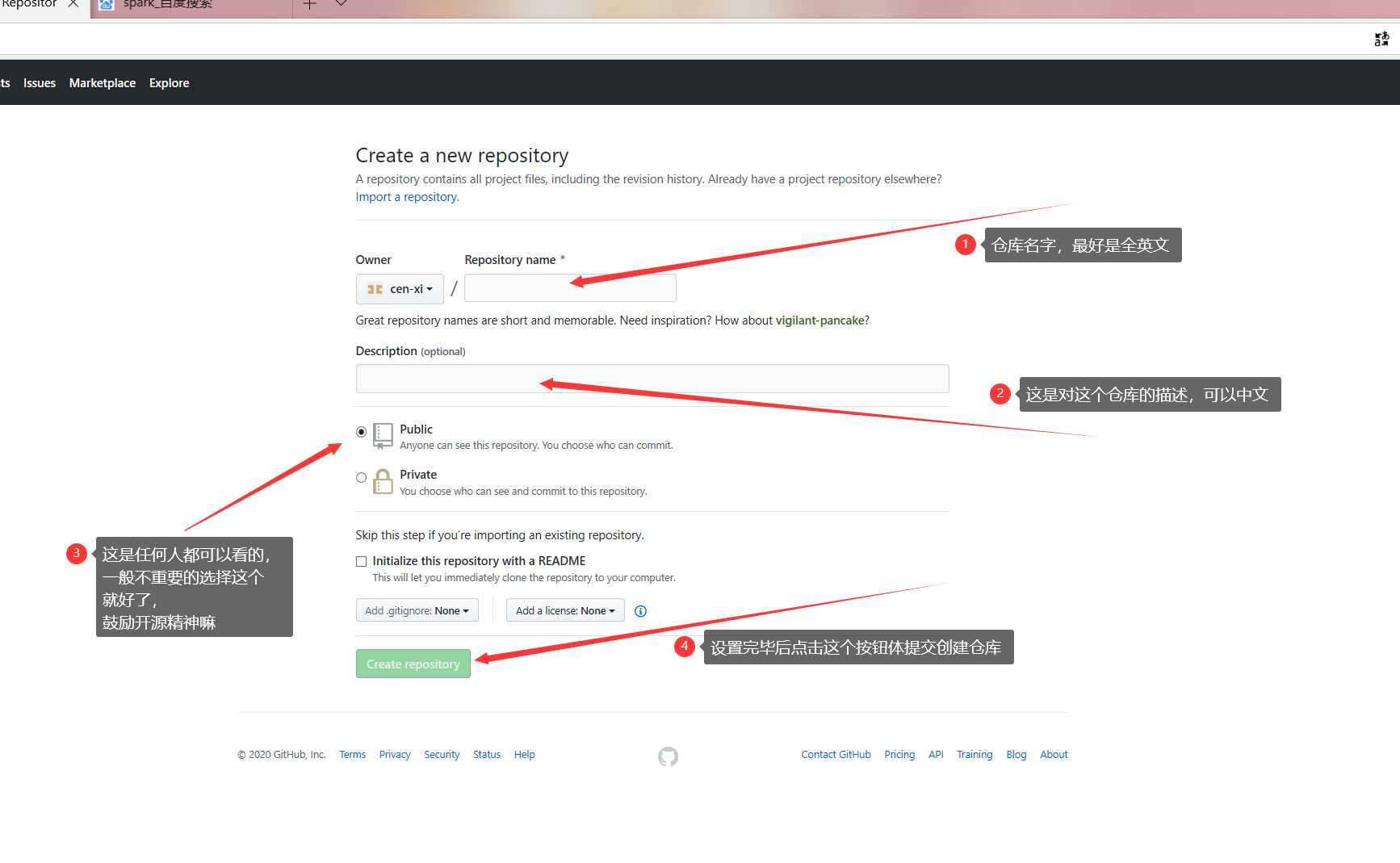Open the tab list chevron
Viewport: 1400px width, 863px height.
coord(342,3)
